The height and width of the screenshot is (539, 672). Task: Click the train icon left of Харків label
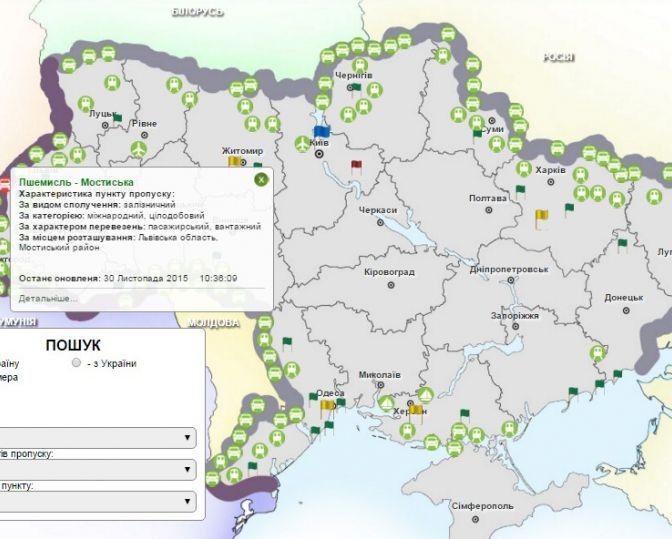523,169
